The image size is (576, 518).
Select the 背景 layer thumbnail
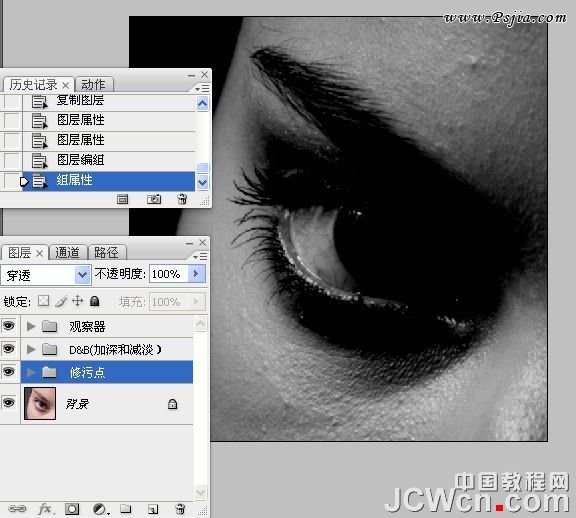40,403
